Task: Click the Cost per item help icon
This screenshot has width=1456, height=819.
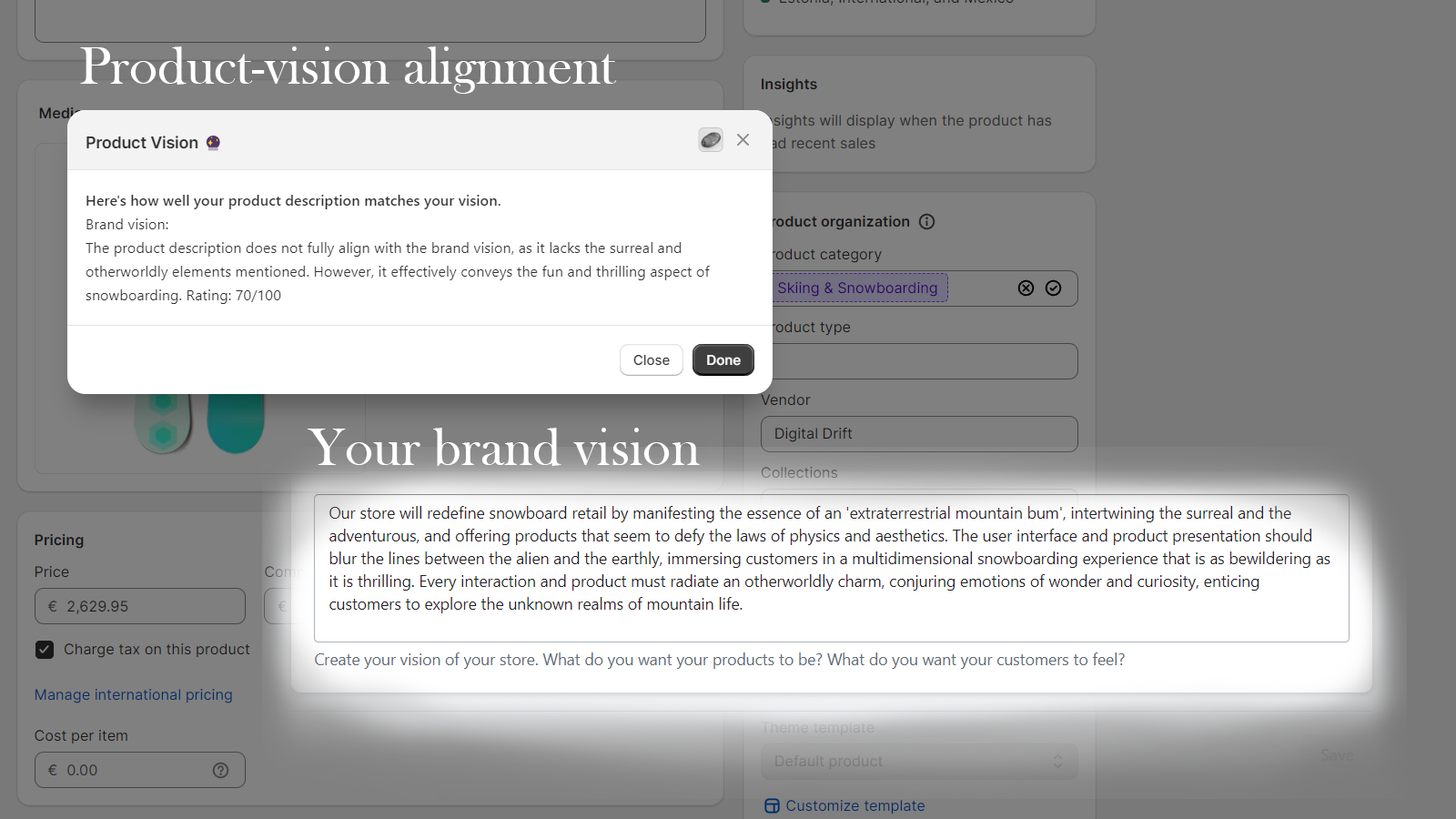Action: [221, 771]
